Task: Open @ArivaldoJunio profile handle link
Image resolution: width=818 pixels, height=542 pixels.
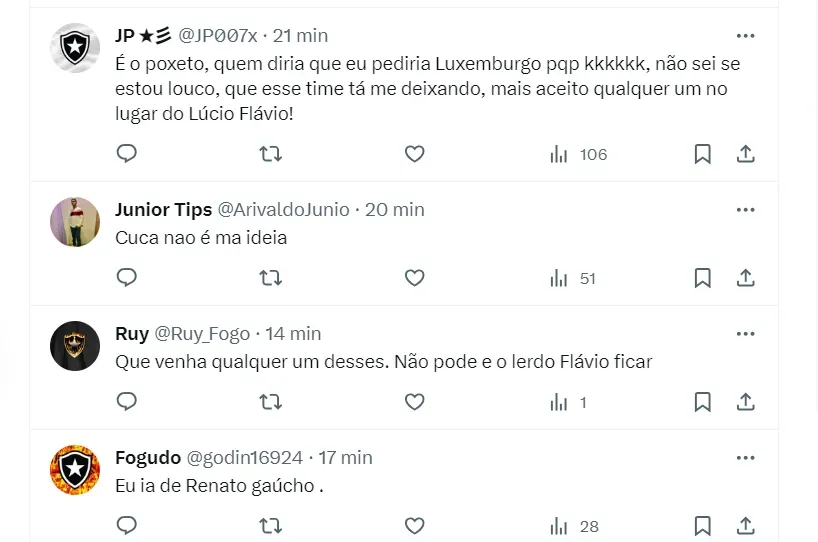Action: 283,209
